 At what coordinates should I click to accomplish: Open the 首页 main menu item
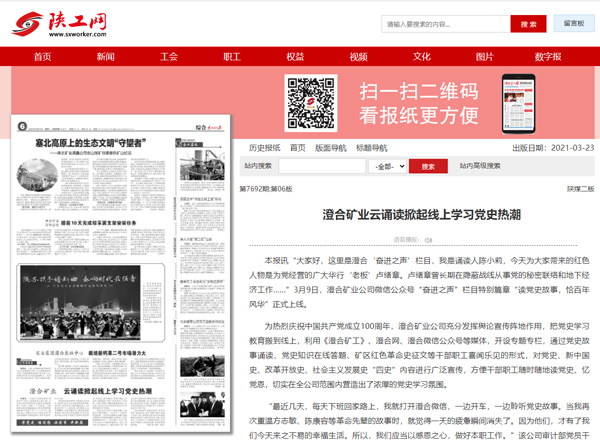(x=42, y=57)
